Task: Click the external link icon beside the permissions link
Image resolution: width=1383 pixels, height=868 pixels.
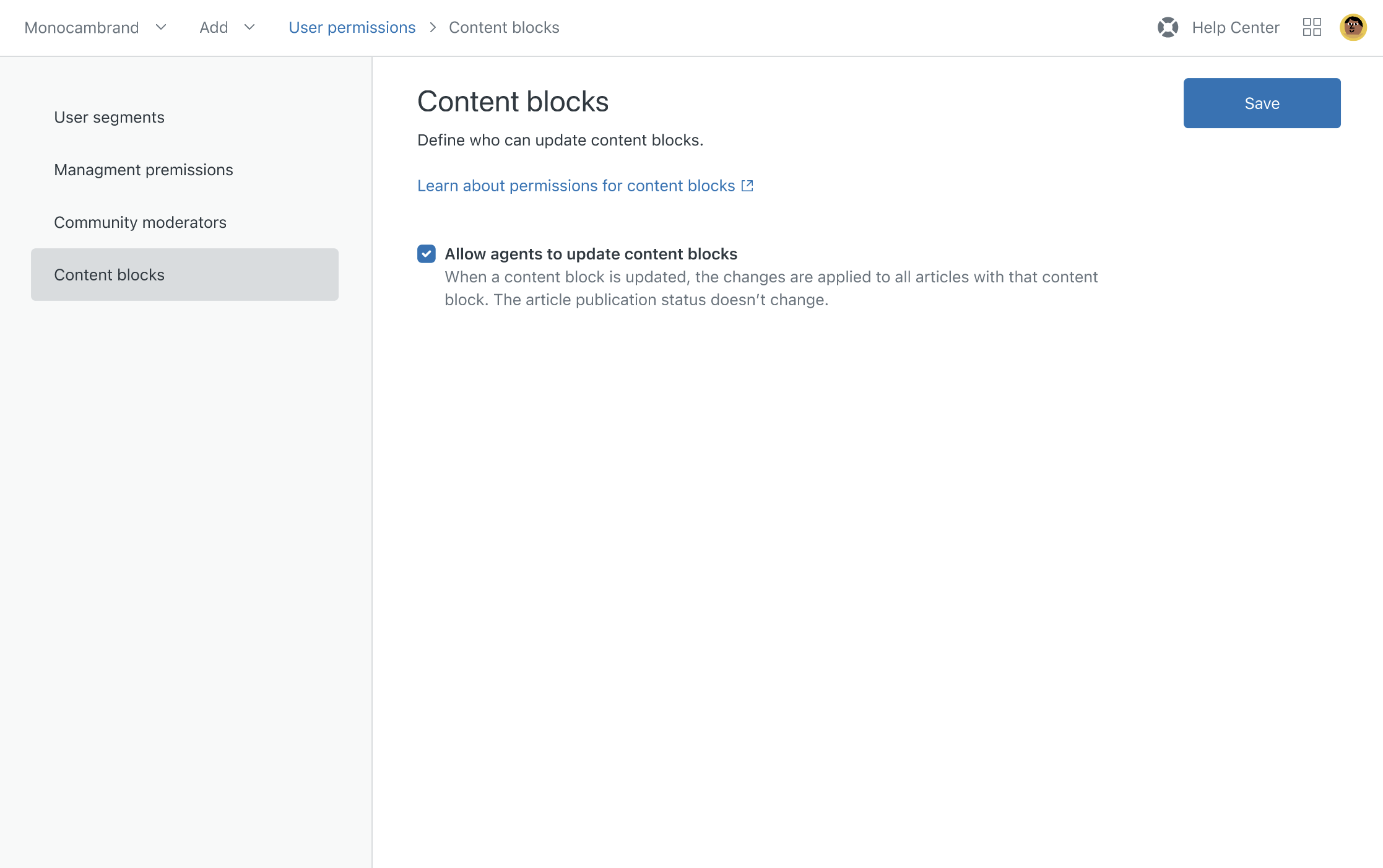Action: tap(747, 185)
